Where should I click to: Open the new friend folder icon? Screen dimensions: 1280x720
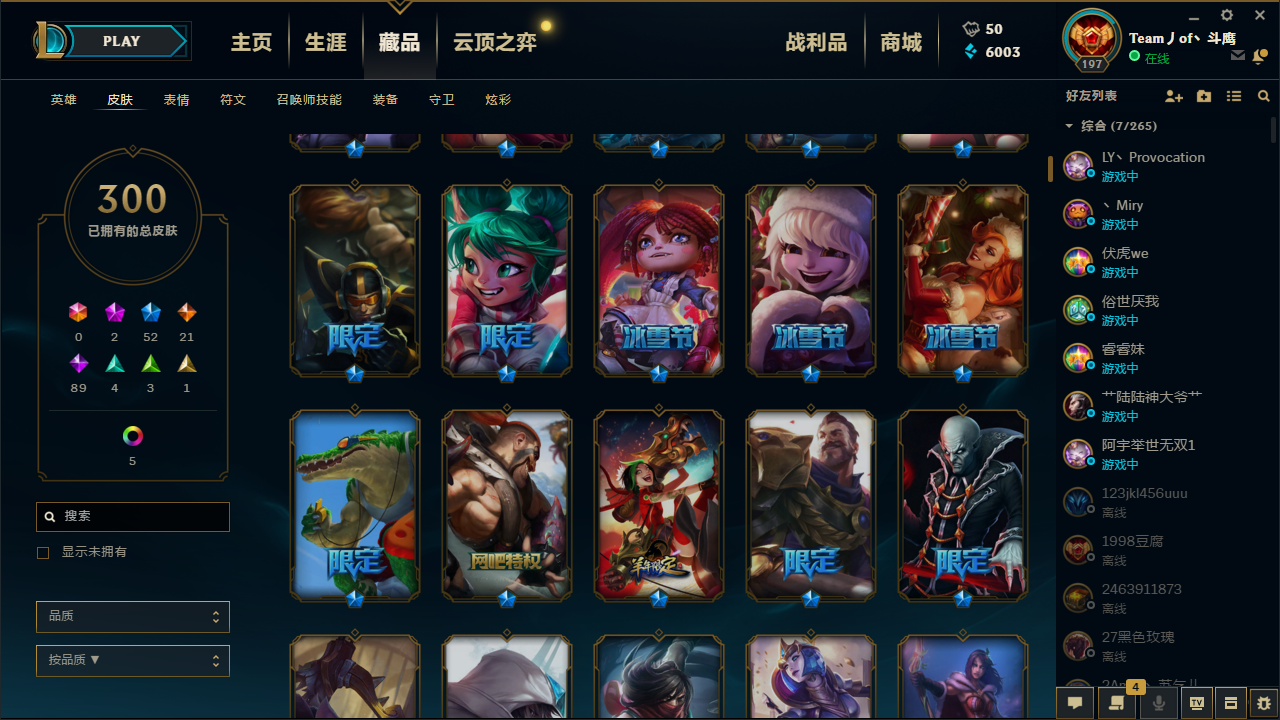coord(1204,96)
